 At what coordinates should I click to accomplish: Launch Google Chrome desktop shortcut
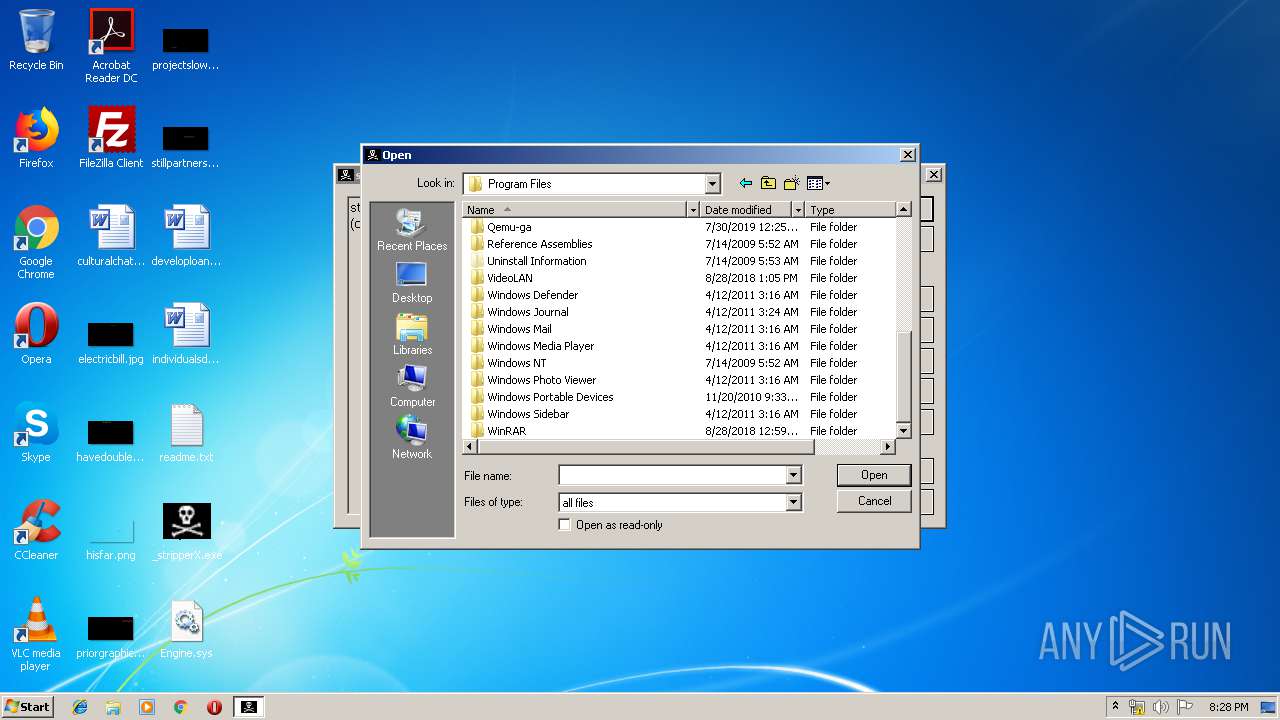click(x=36, y=242)
